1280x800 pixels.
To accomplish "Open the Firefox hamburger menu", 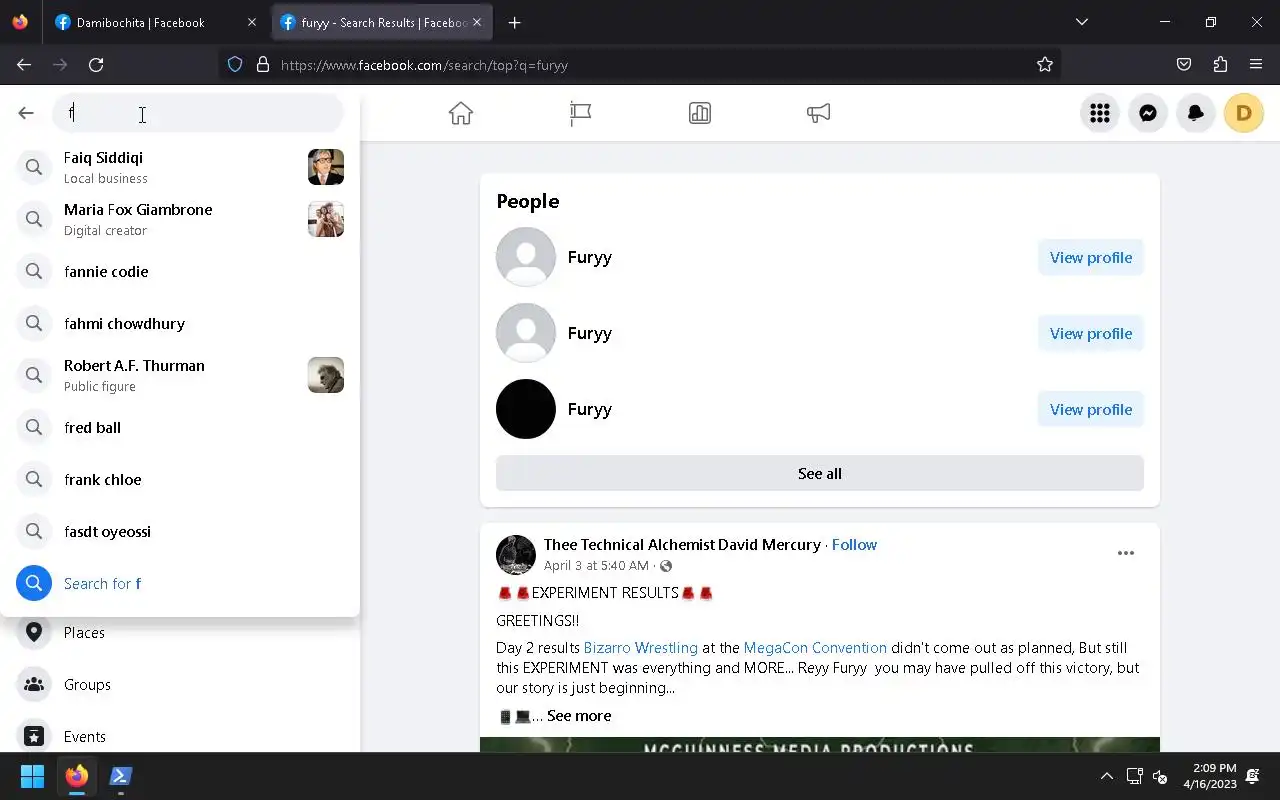I will click(x=1256, y=64).
